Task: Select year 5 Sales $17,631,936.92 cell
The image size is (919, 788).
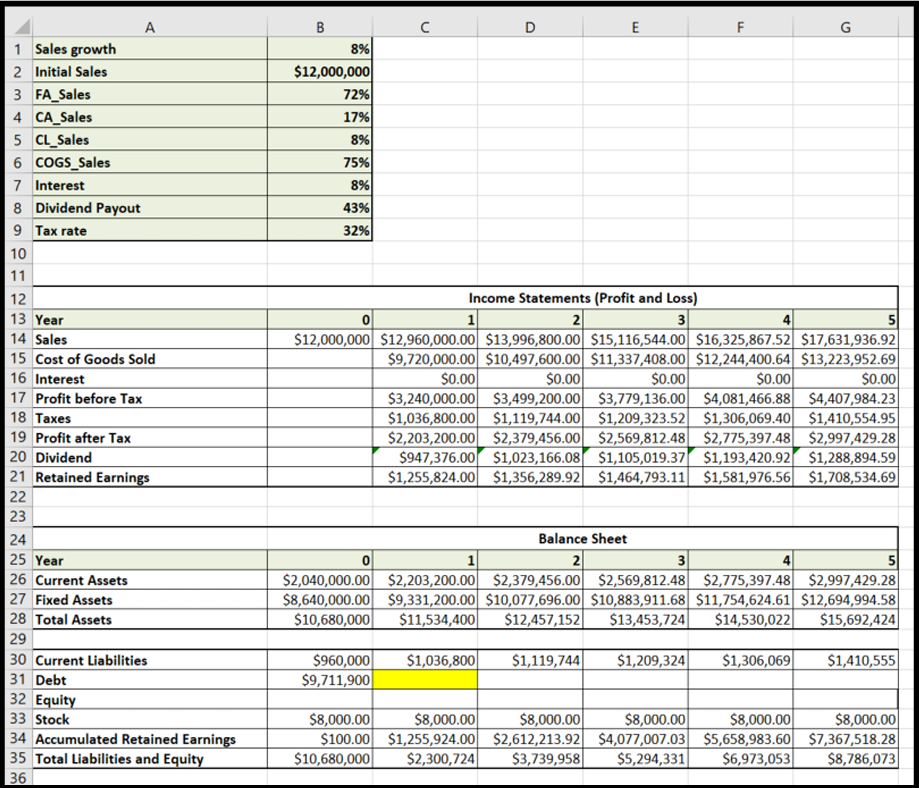Action: point(845,339)
